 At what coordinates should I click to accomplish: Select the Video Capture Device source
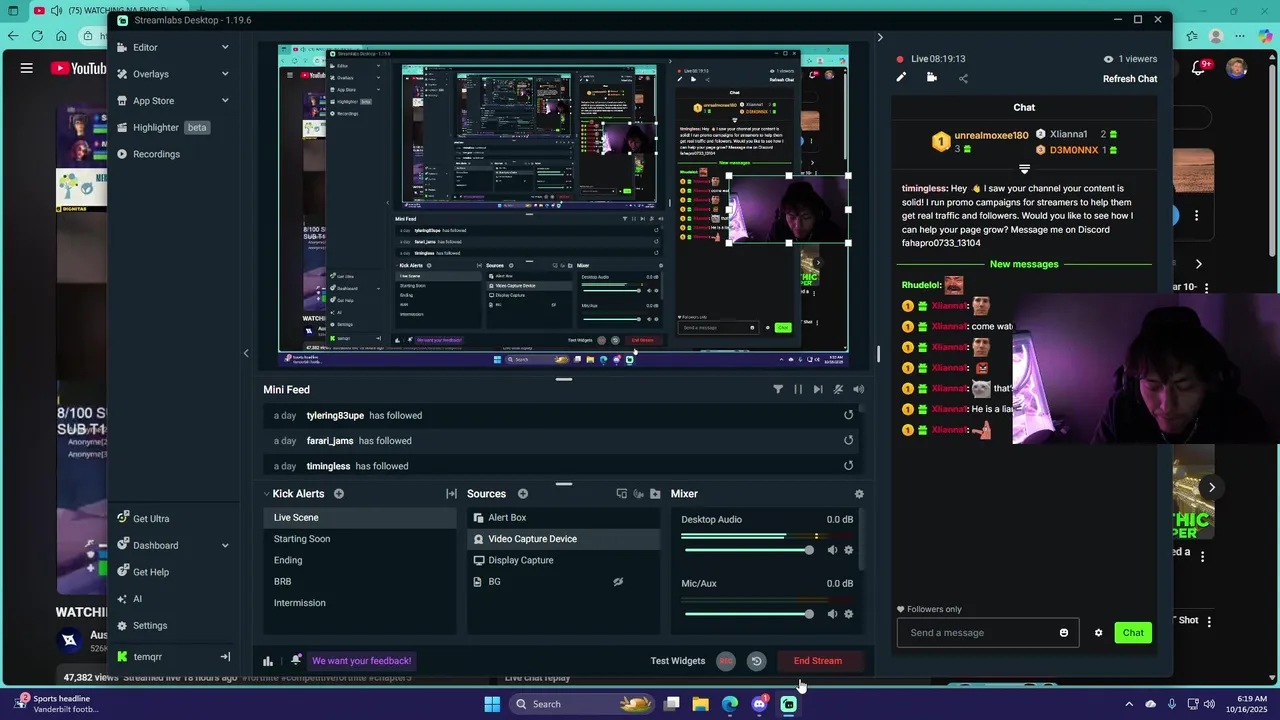click(564, 539)
